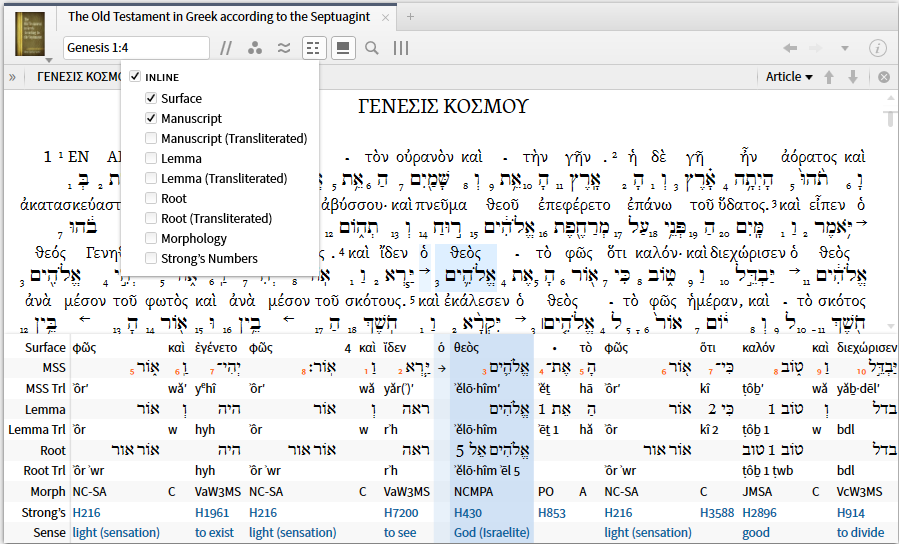Image resolution: width=899 pixels, height=544 pixels.
Task: Open Strong's number H914 link
Action: click(851, 512)
